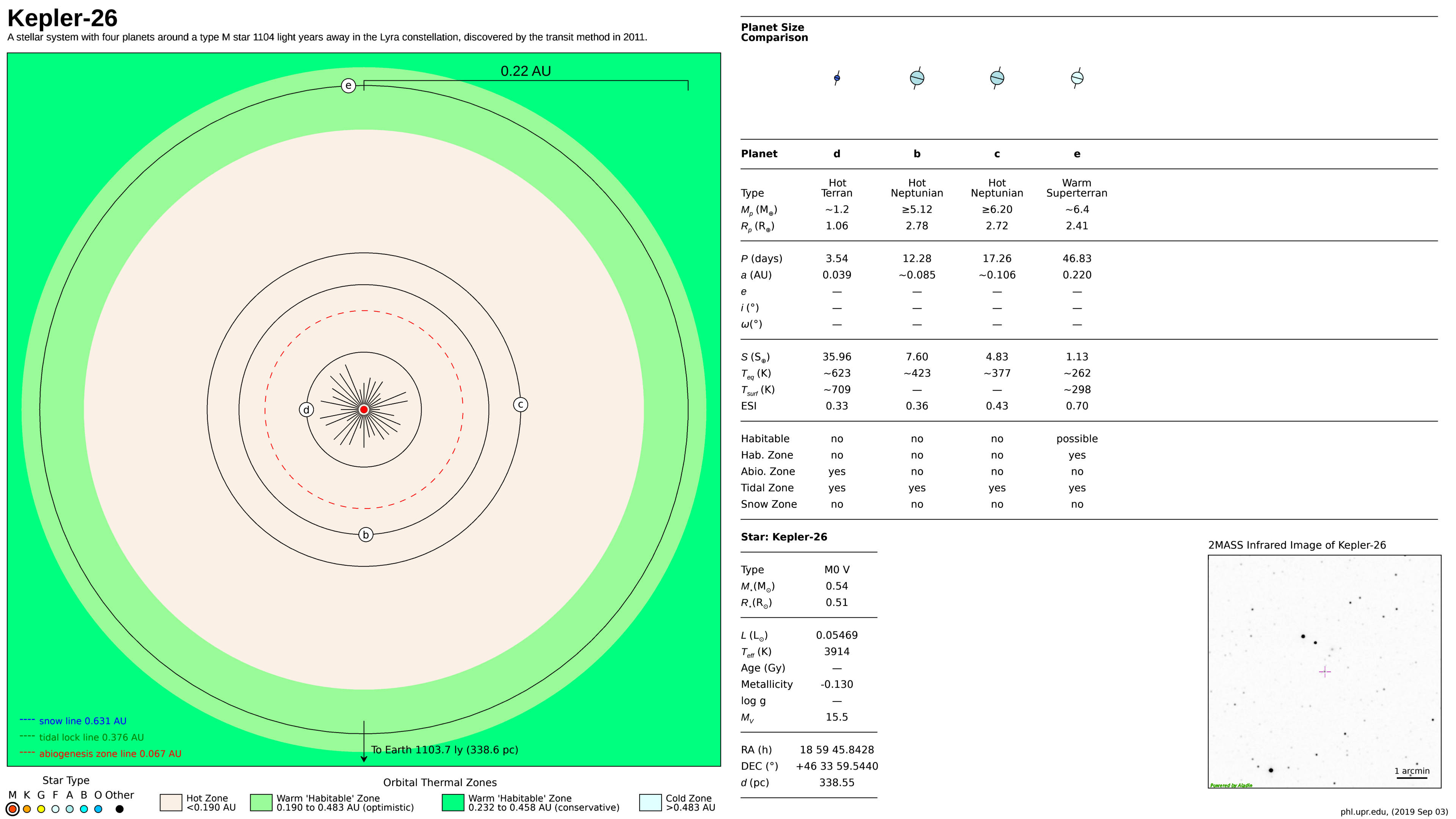The height and width of the screenshot is (819, 1456).
Task: Click planet d size comparison icon
Action: pyautogui.click(x=836, y=78)
